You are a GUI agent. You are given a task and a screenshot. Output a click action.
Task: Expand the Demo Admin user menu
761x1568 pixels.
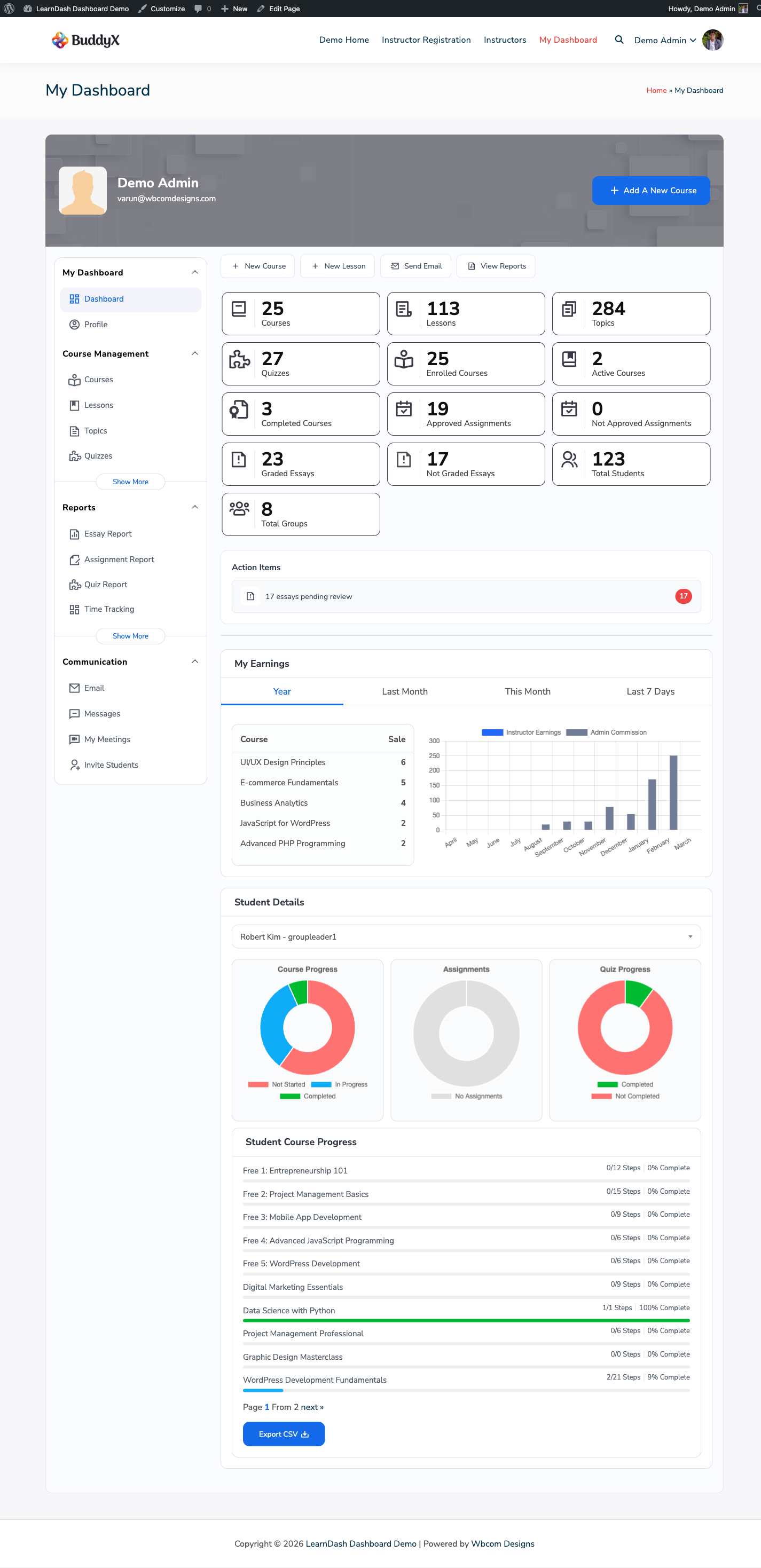(x=665, y=40)
